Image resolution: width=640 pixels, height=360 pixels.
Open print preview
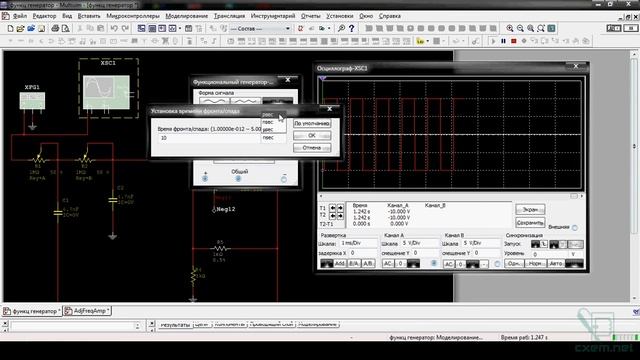65,29
